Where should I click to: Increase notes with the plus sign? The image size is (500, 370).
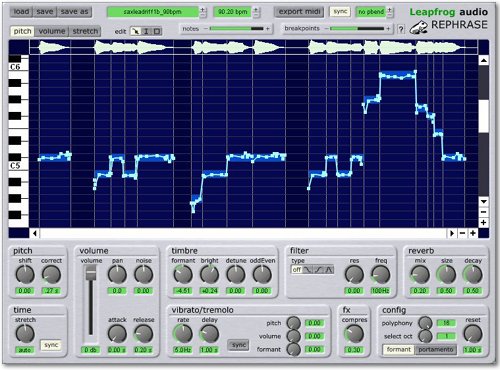[267, 29]
